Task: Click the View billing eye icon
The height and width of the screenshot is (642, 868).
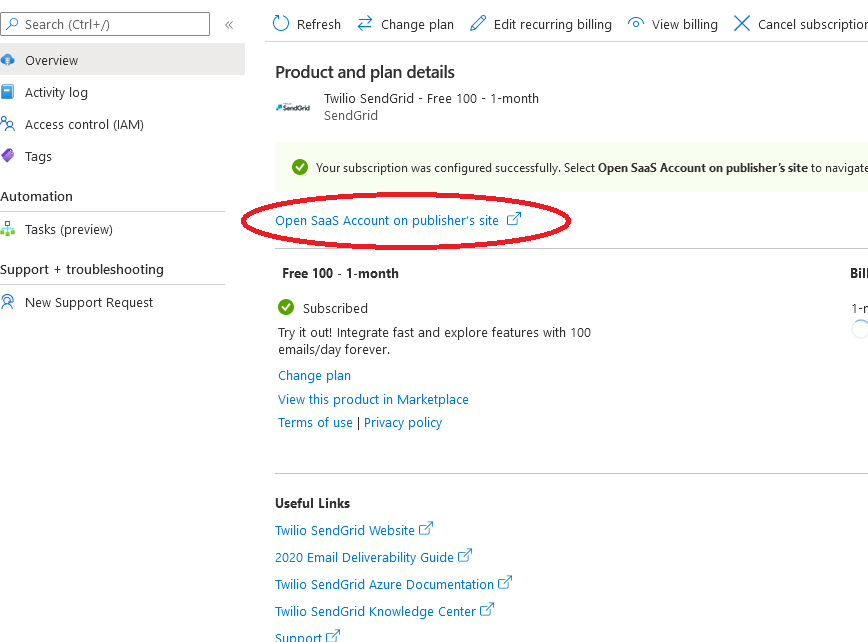Action: click(x=636, y=24)
